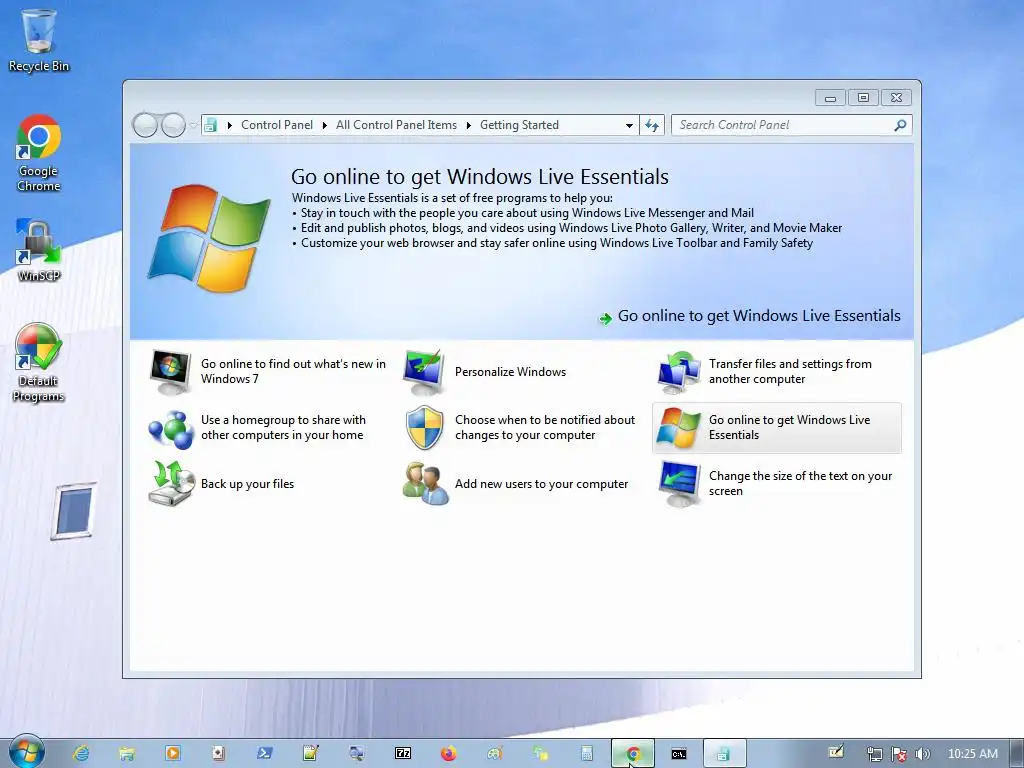Open Action Center flag tray icon
The width and height of the screenshot is (1024, 768).
click(x=899, y=754)
